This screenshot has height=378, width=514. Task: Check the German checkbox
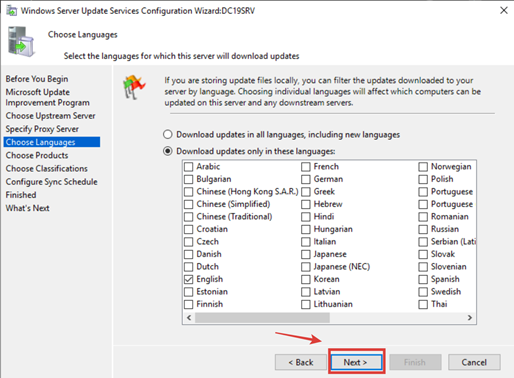pos(306,179)
